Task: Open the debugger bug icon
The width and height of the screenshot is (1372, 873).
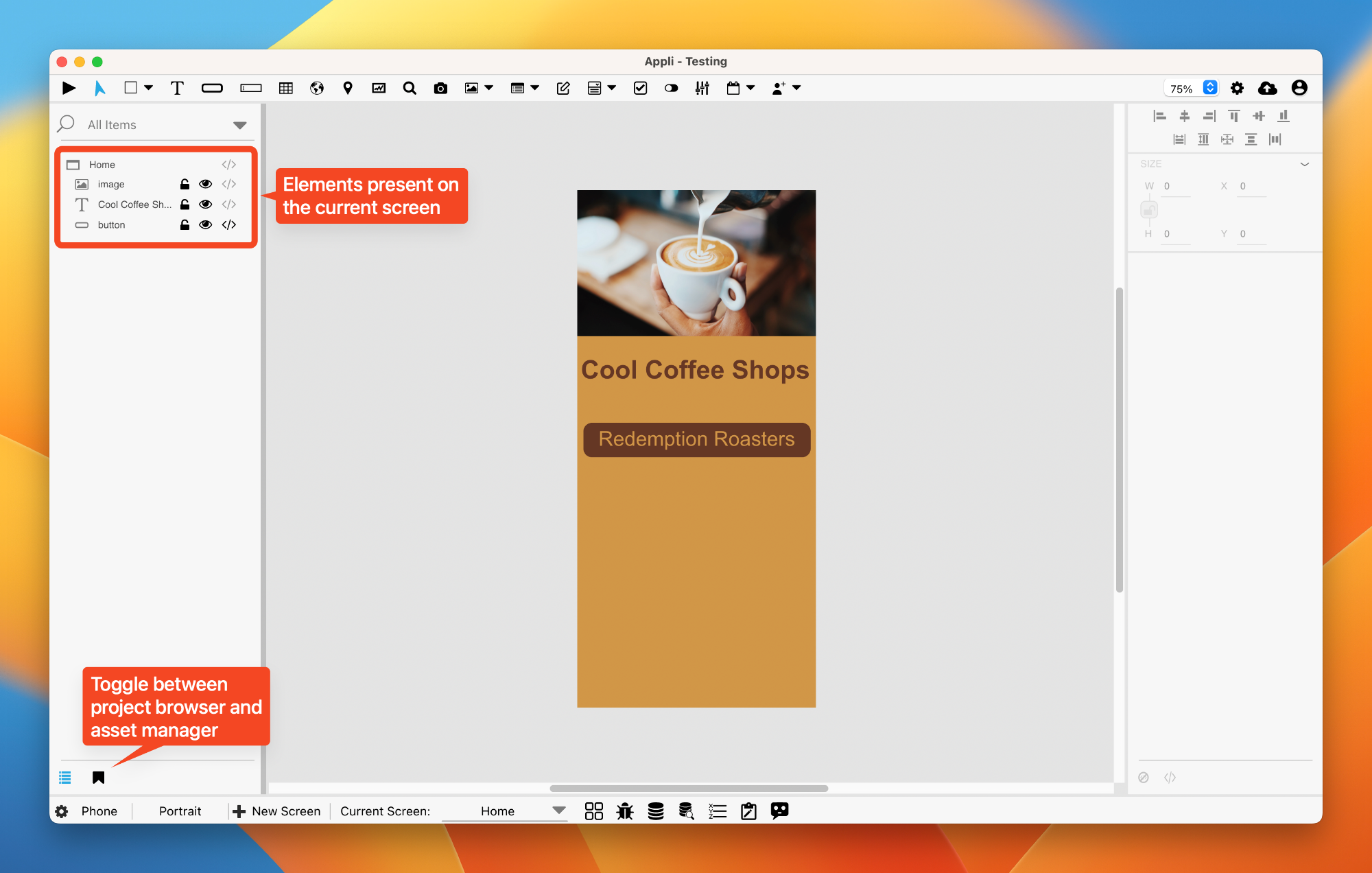Action: point(625,811)
